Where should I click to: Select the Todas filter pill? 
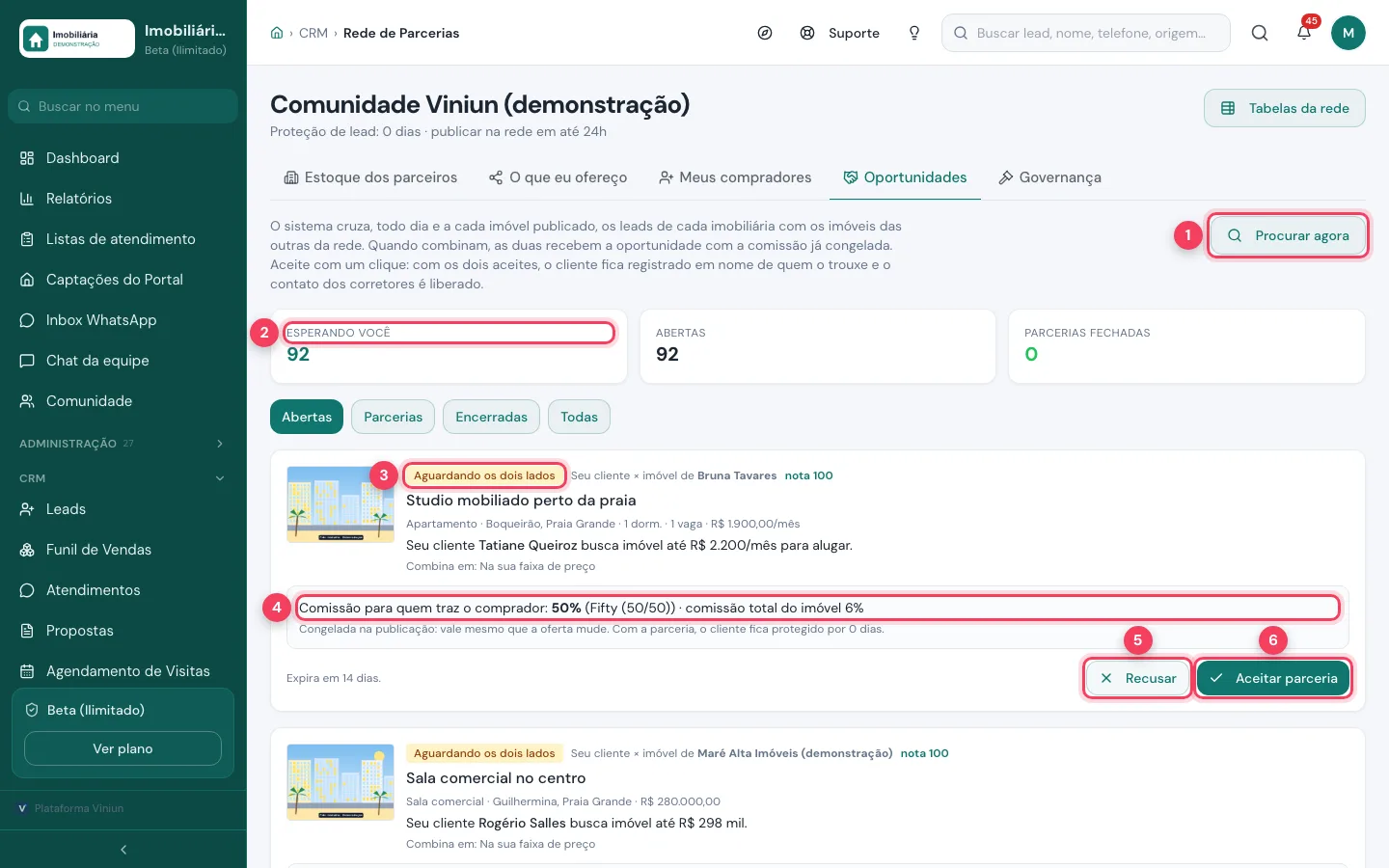click(x=579, y=417)
